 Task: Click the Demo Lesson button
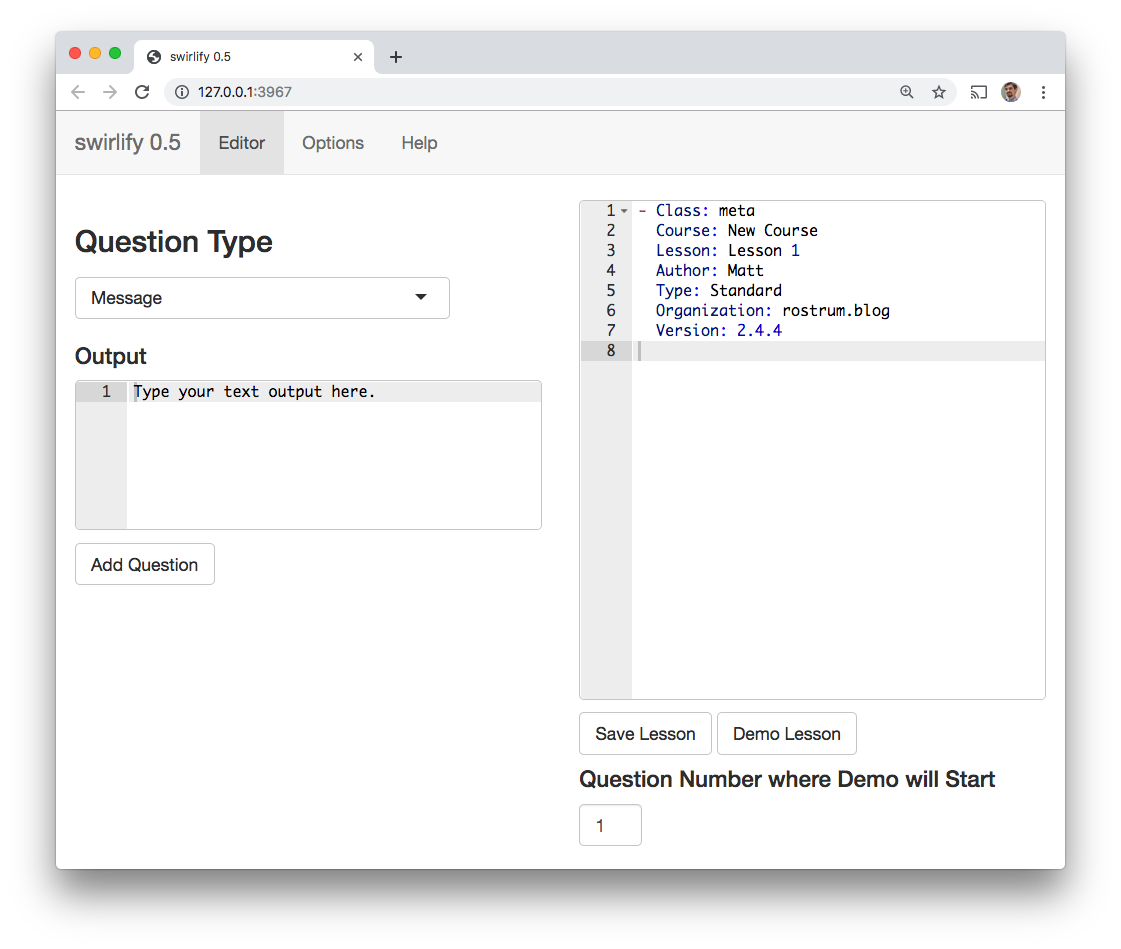pos(786,733)
